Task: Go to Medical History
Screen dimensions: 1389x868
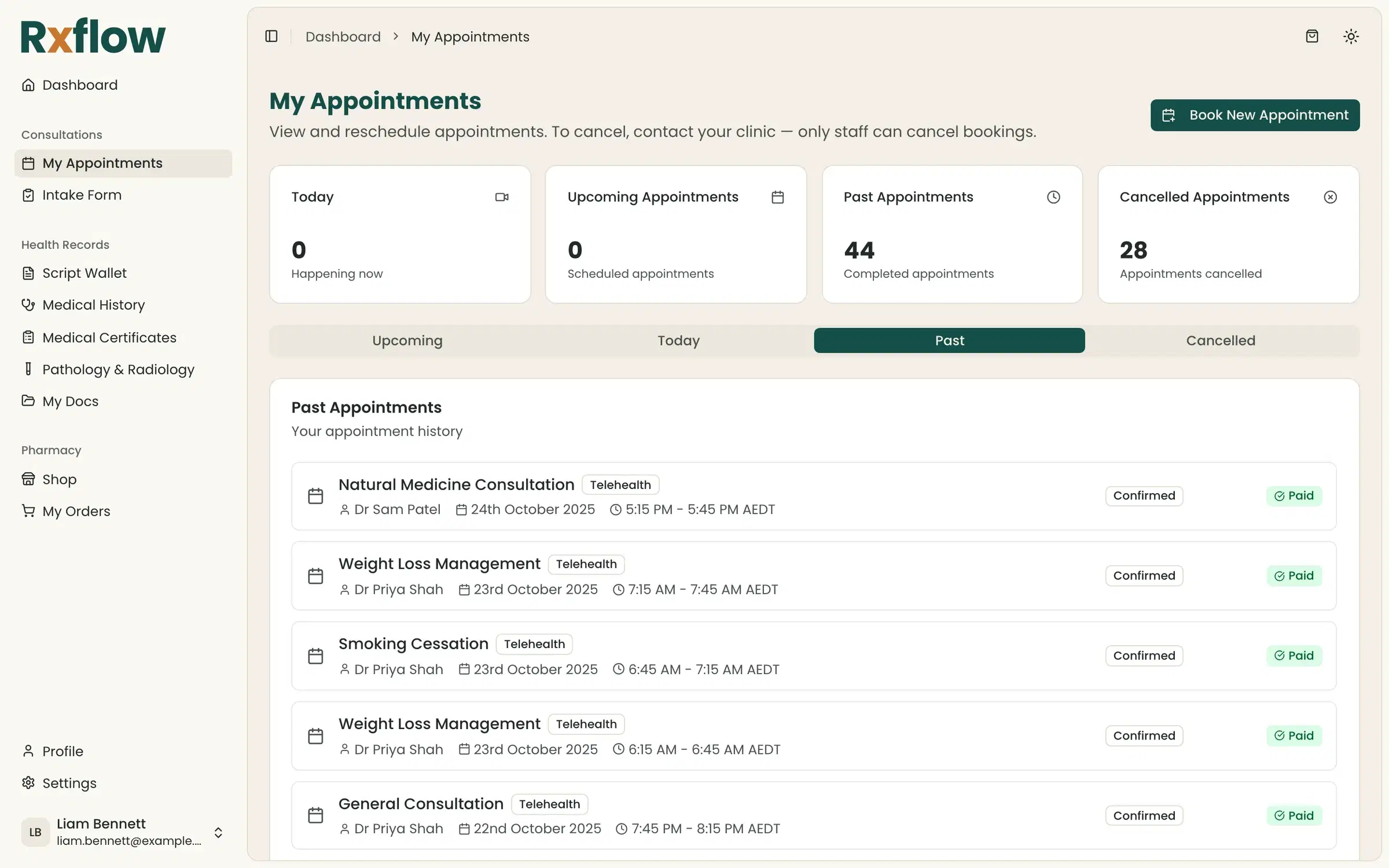Action: (123, 305)
